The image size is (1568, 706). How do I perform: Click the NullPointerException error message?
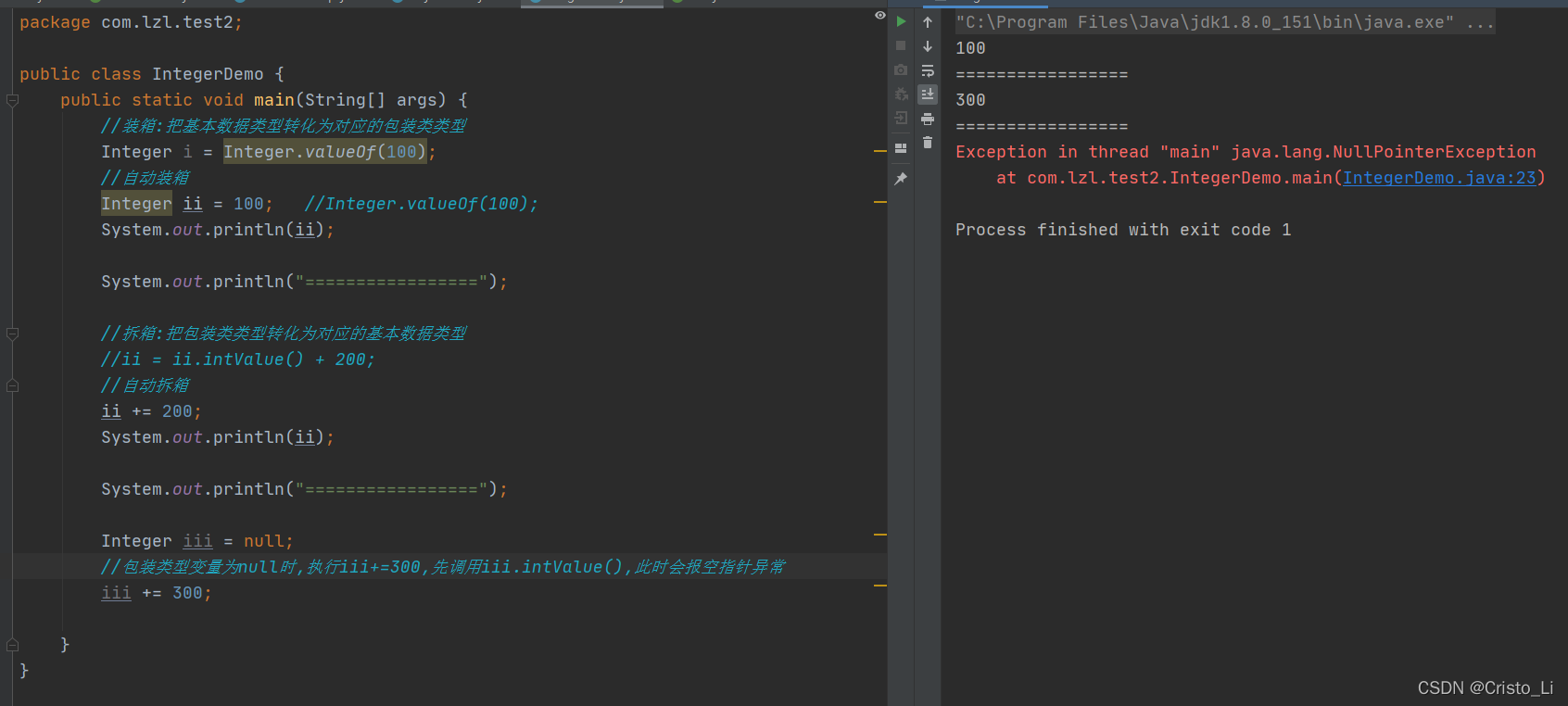[1246, 152]
